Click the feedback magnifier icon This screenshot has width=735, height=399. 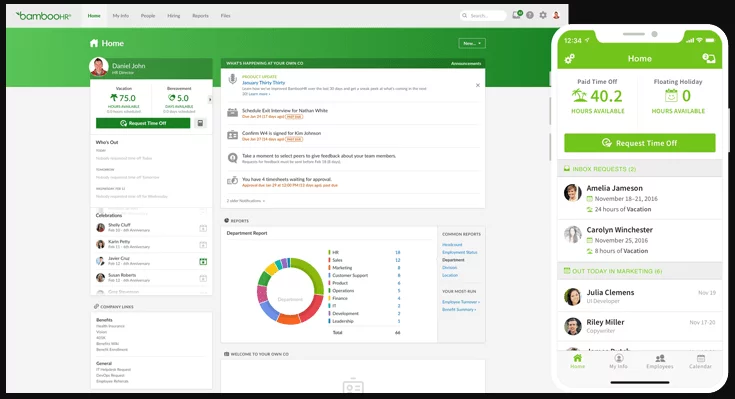coord(232,158)
